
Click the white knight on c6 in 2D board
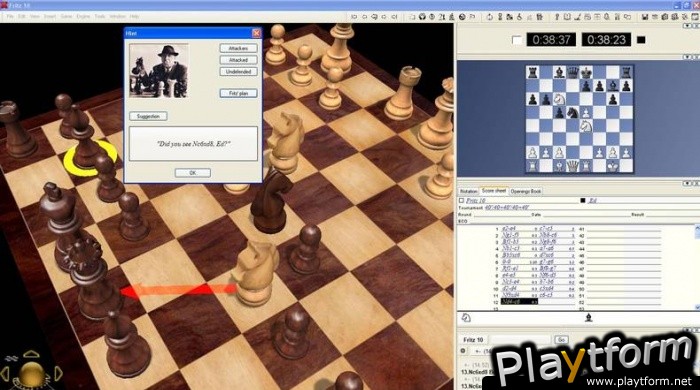[559, 99]
